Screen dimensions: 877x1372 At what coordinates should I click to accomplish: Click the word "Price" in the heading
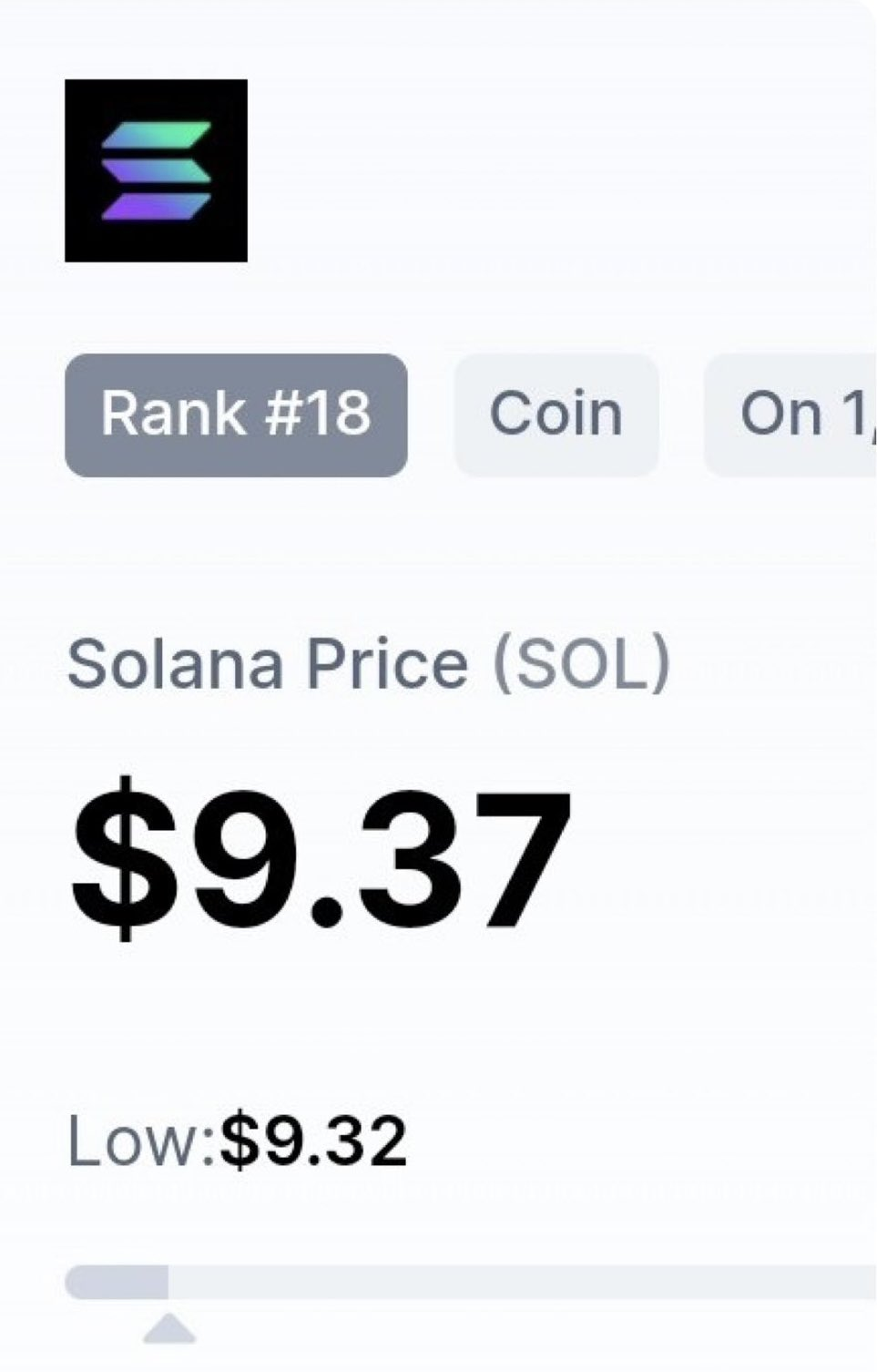[x=387, y=663]
